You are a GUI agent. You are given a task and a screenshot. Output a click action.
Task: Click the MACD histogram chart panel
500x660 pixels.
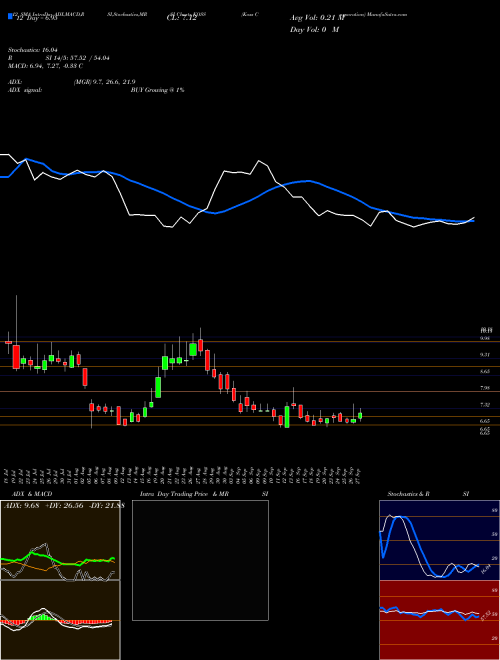60,620
